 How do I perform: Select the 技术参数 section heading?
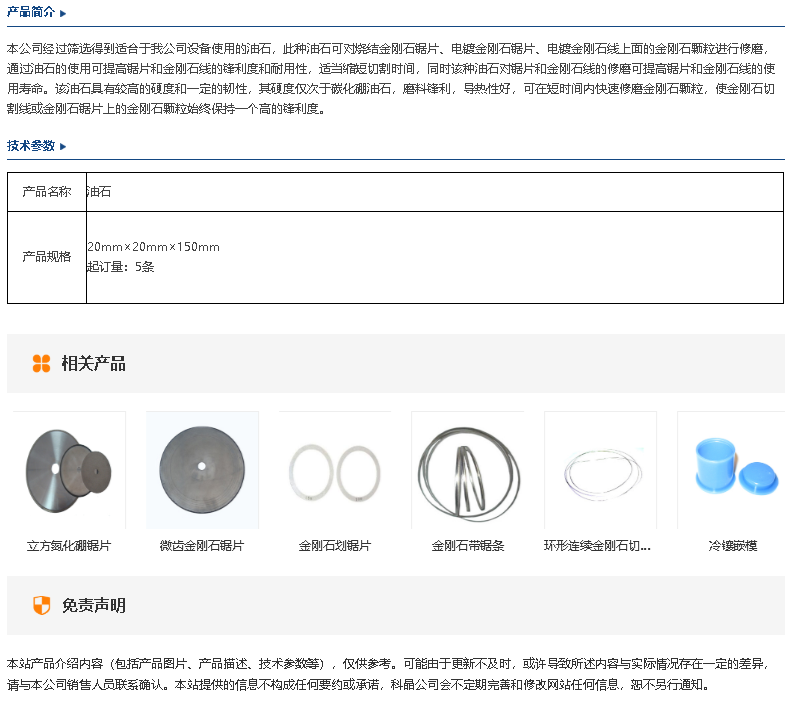coord(31,146)
